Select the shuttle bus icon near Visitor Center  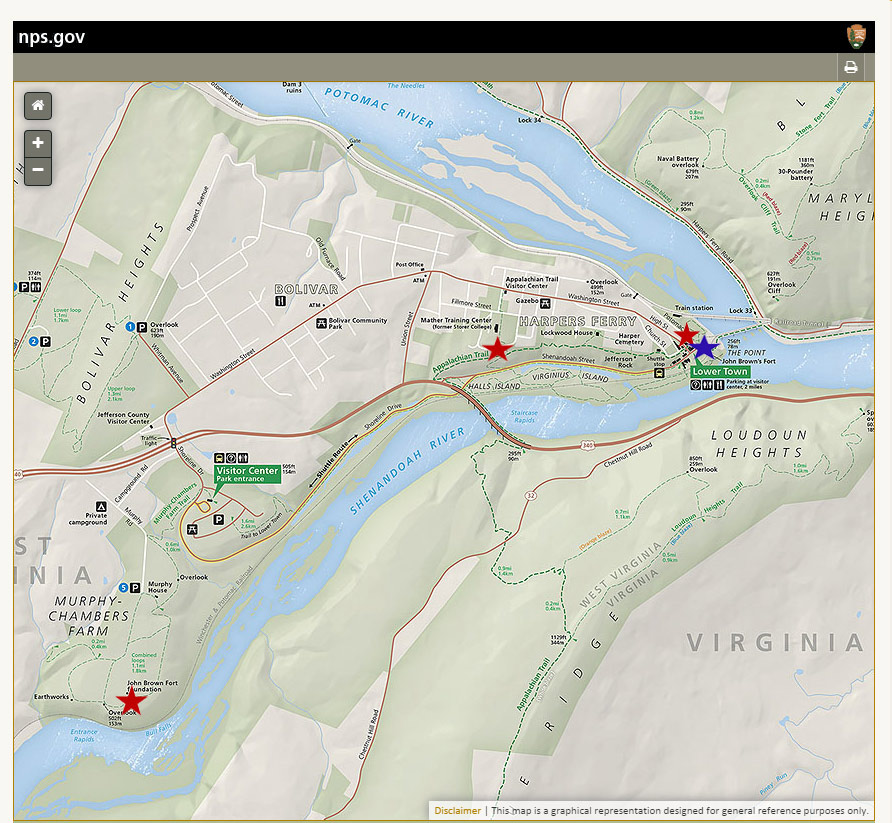coord(219,457)
